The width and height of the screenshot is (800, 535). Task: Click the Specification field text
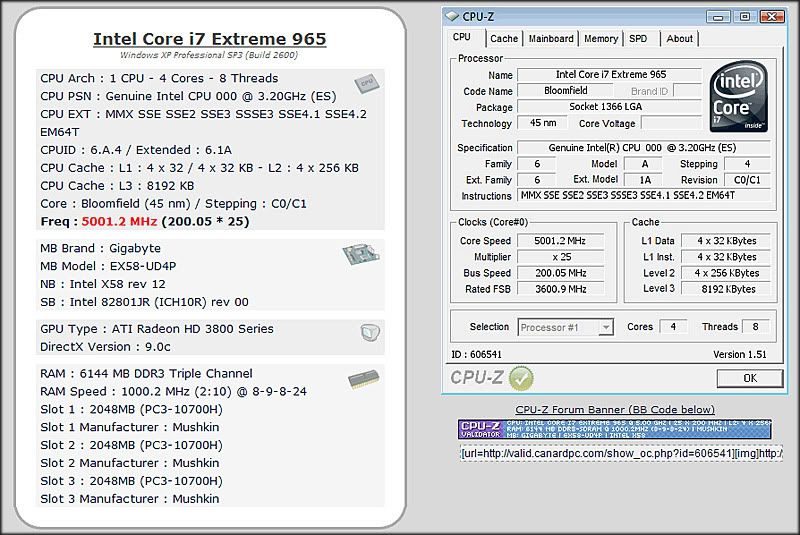click(643, 148)
